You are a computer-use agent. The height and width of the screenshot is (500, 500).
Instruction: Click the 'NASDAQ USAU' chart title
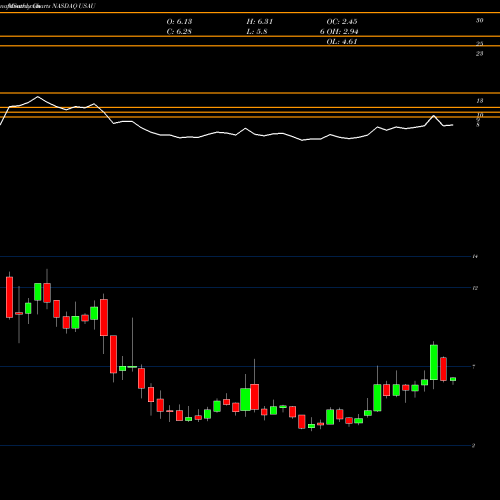pos(74,6)
